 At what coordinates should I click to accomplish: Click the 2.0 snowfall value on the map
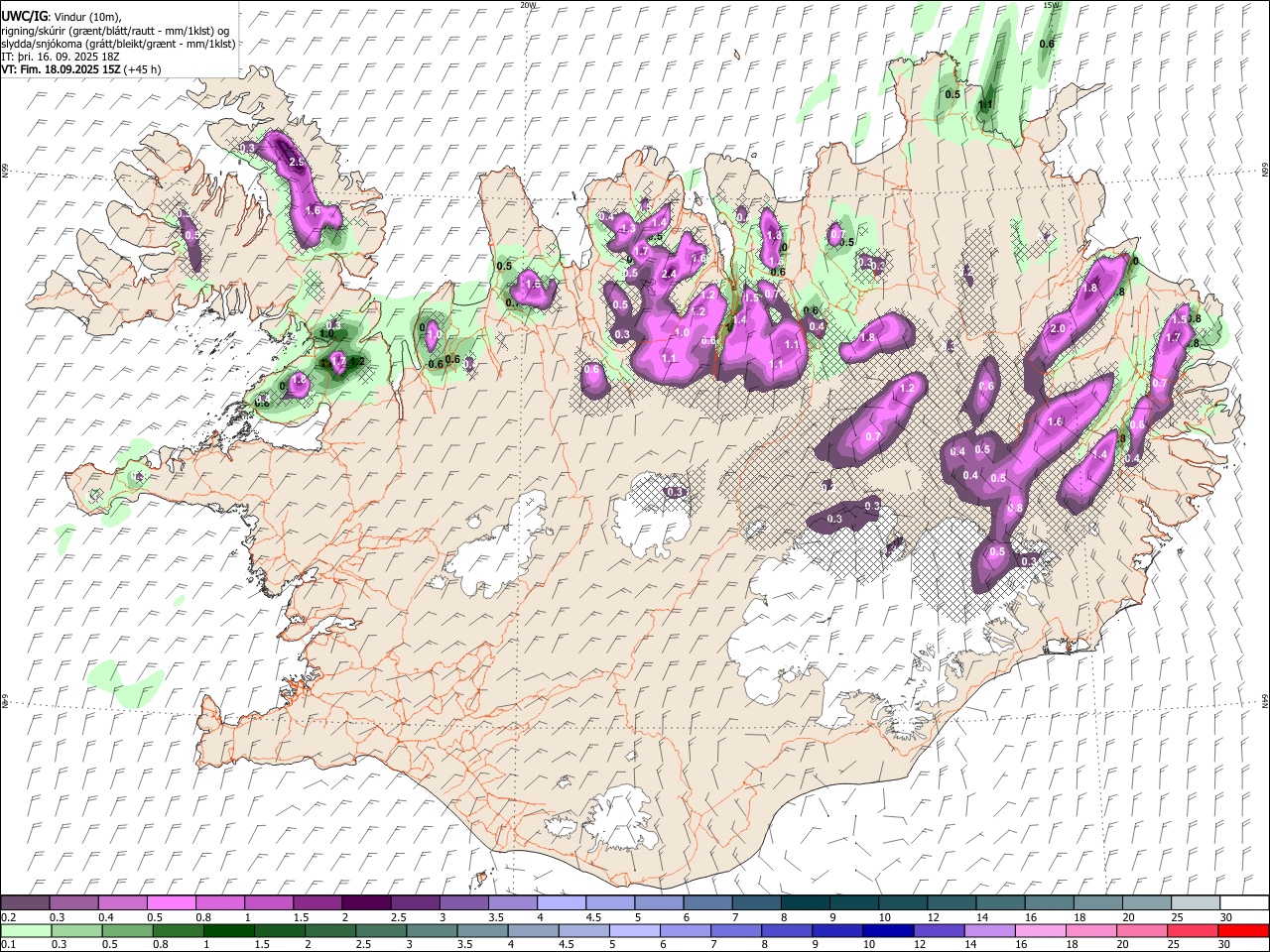pos(1058,329)
